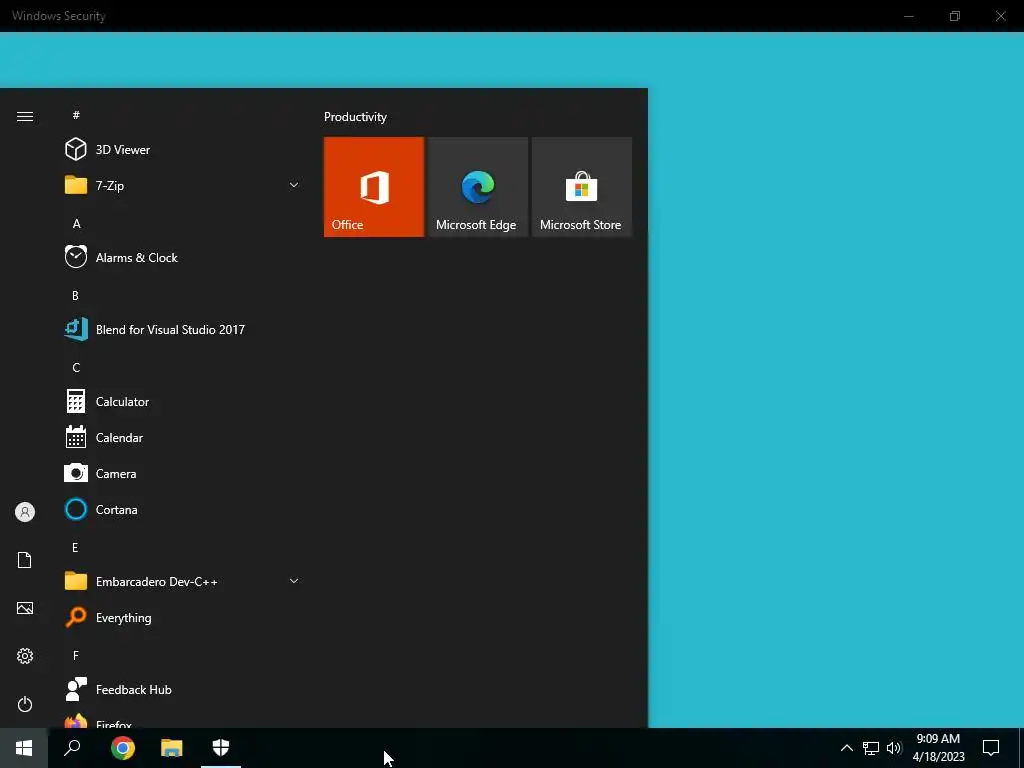Click the Power button in Start sidebar

(x=25, y=704)
